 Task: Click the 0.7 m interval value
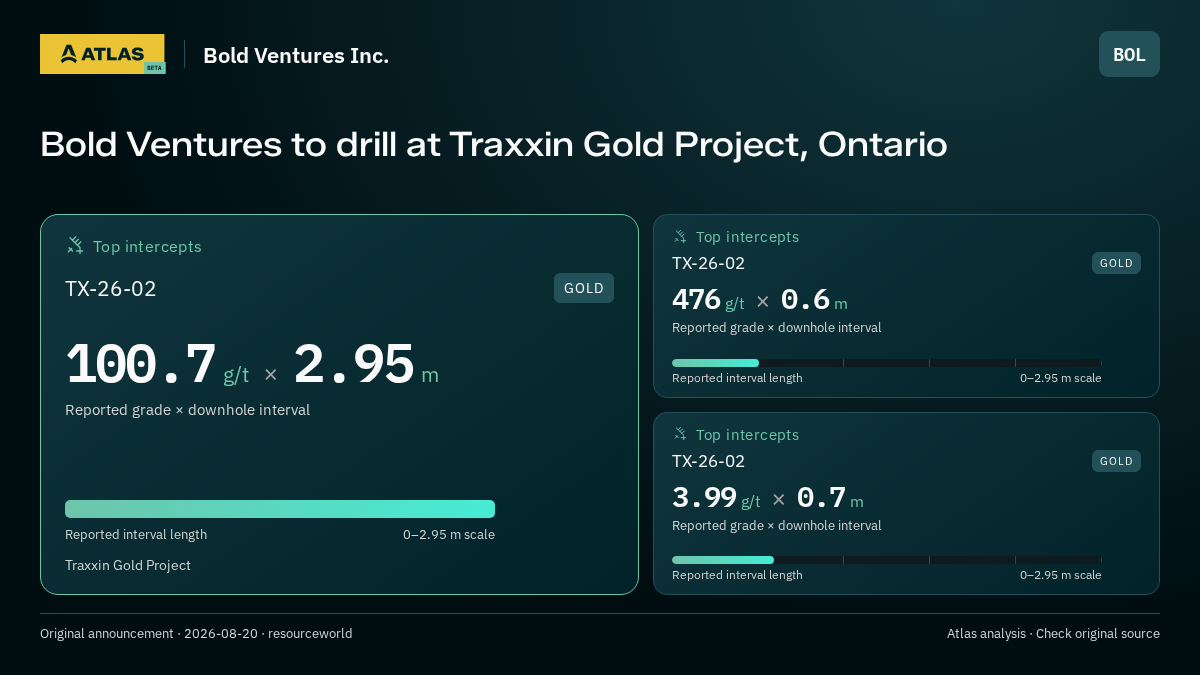830,498
